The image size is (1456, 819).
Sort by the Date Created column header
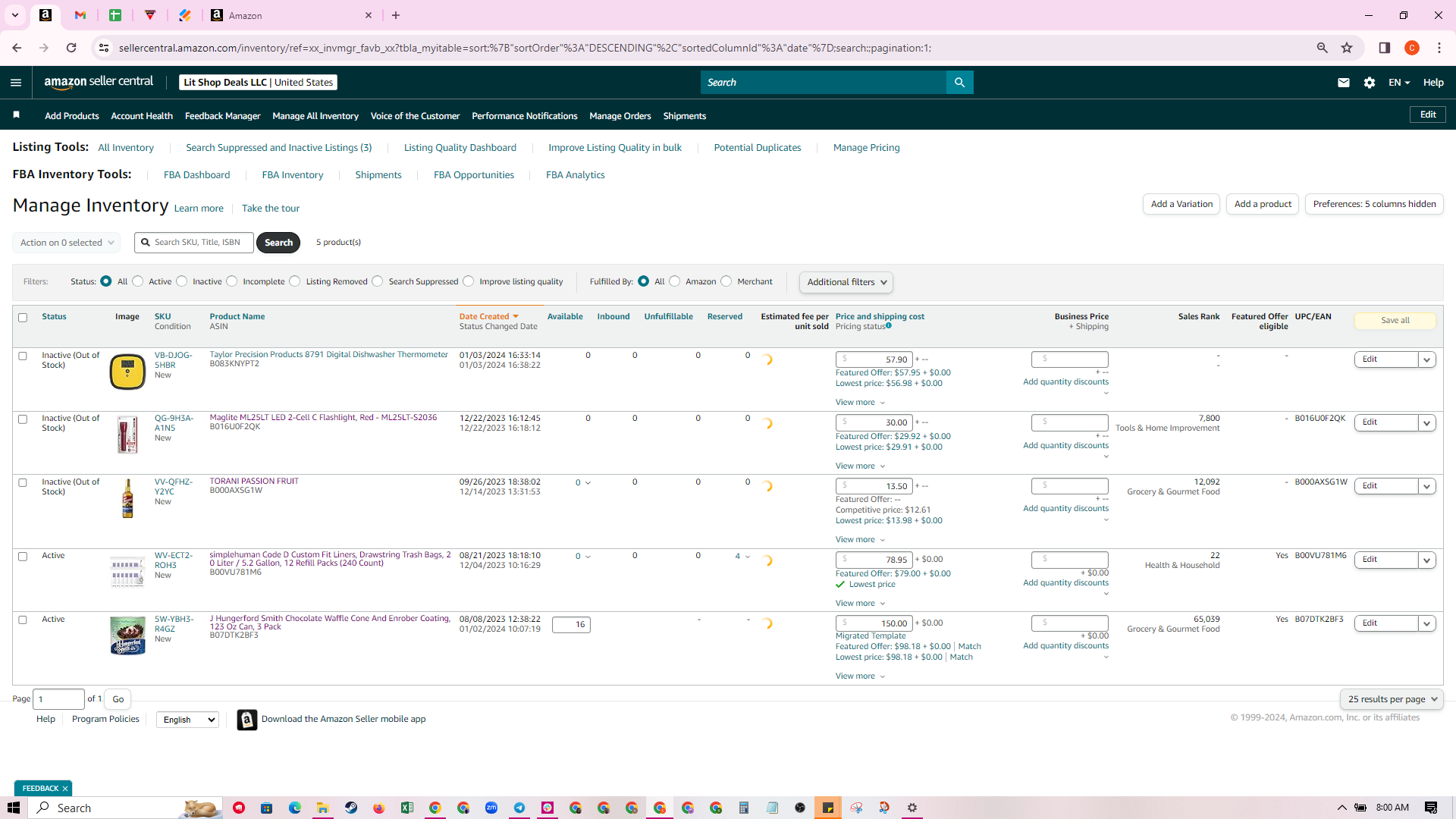point(488,317)
